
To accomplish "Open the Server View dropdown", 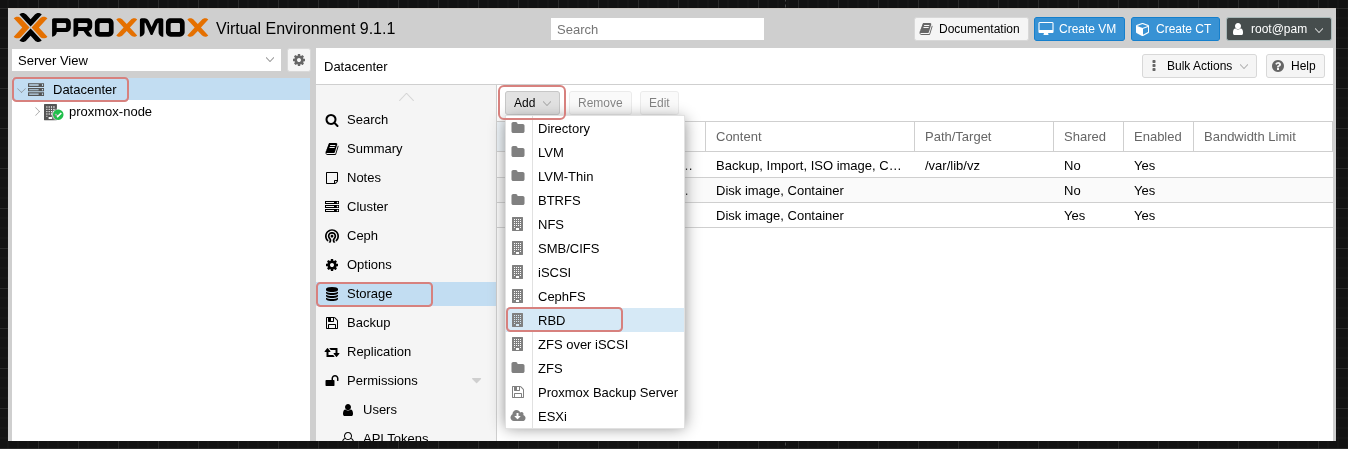I will (x=146, y=60).
